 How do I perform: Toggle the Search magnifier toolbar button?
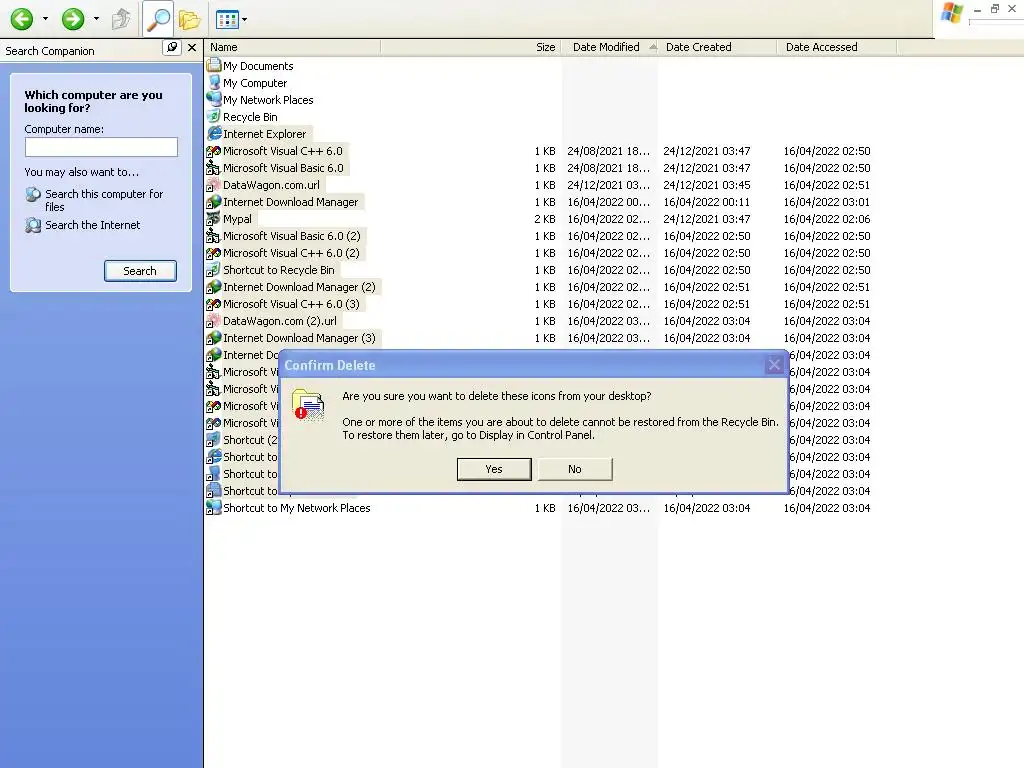click(157, 19)
